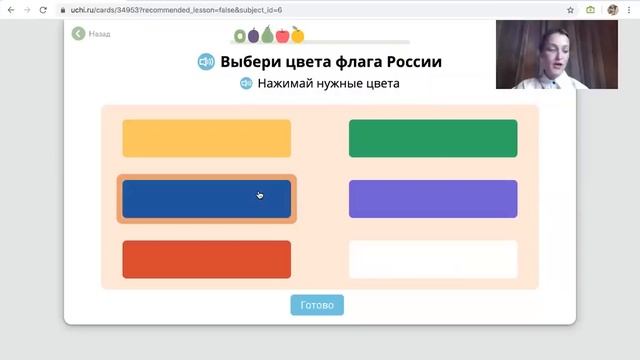Select the red color rectangle
The width and height of the screenshot is (640, 360).
point(207,260)
